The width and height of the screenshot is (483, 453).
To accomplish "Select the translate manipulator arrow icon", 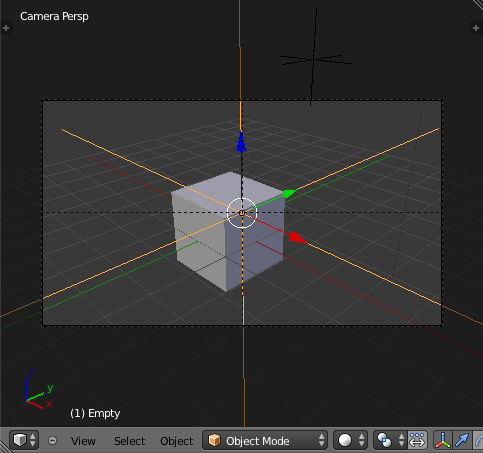I will coord(462,440).
